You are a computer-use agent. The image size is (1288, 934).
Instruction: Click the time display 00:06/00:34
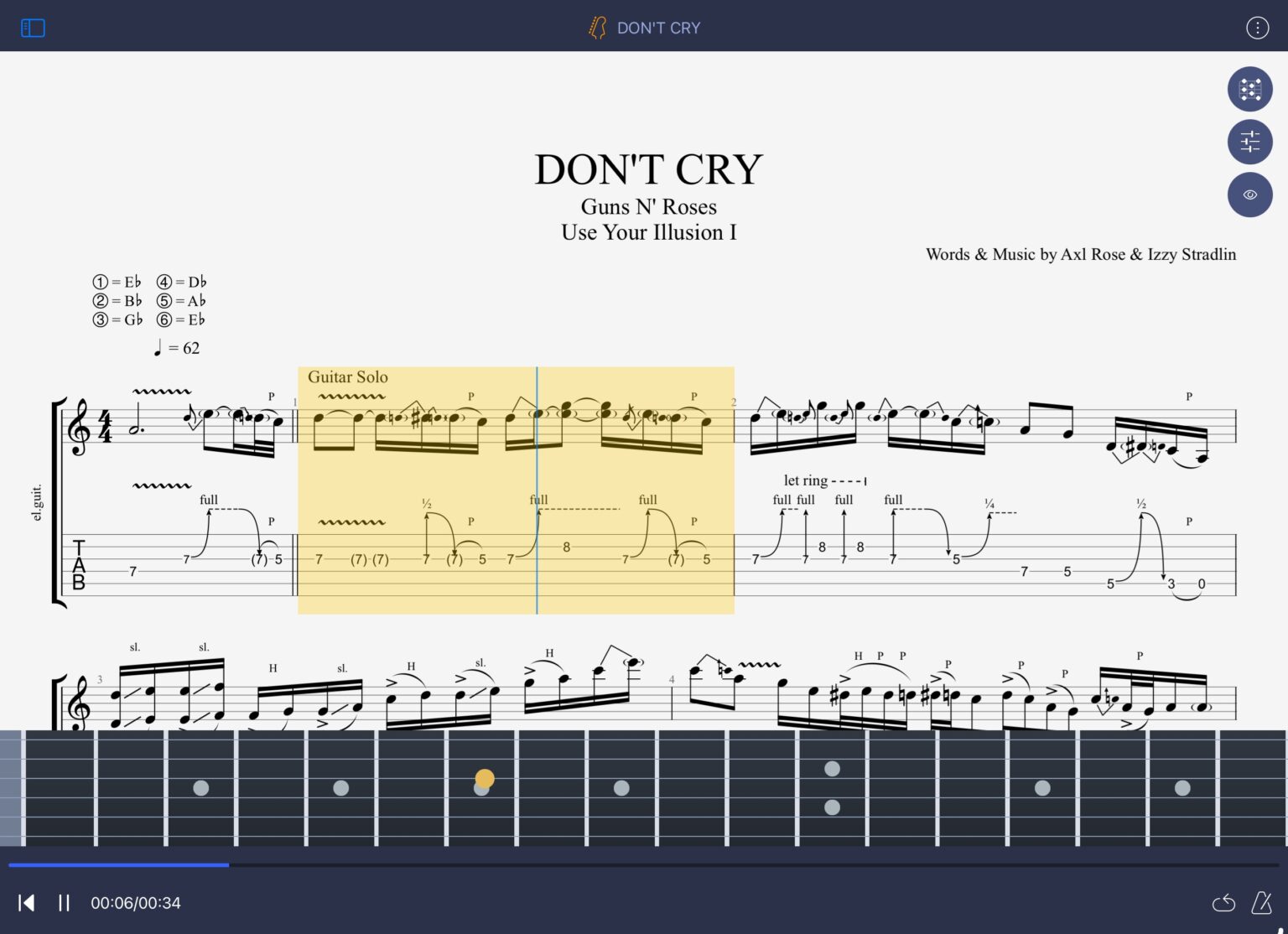tap(135, 903)
